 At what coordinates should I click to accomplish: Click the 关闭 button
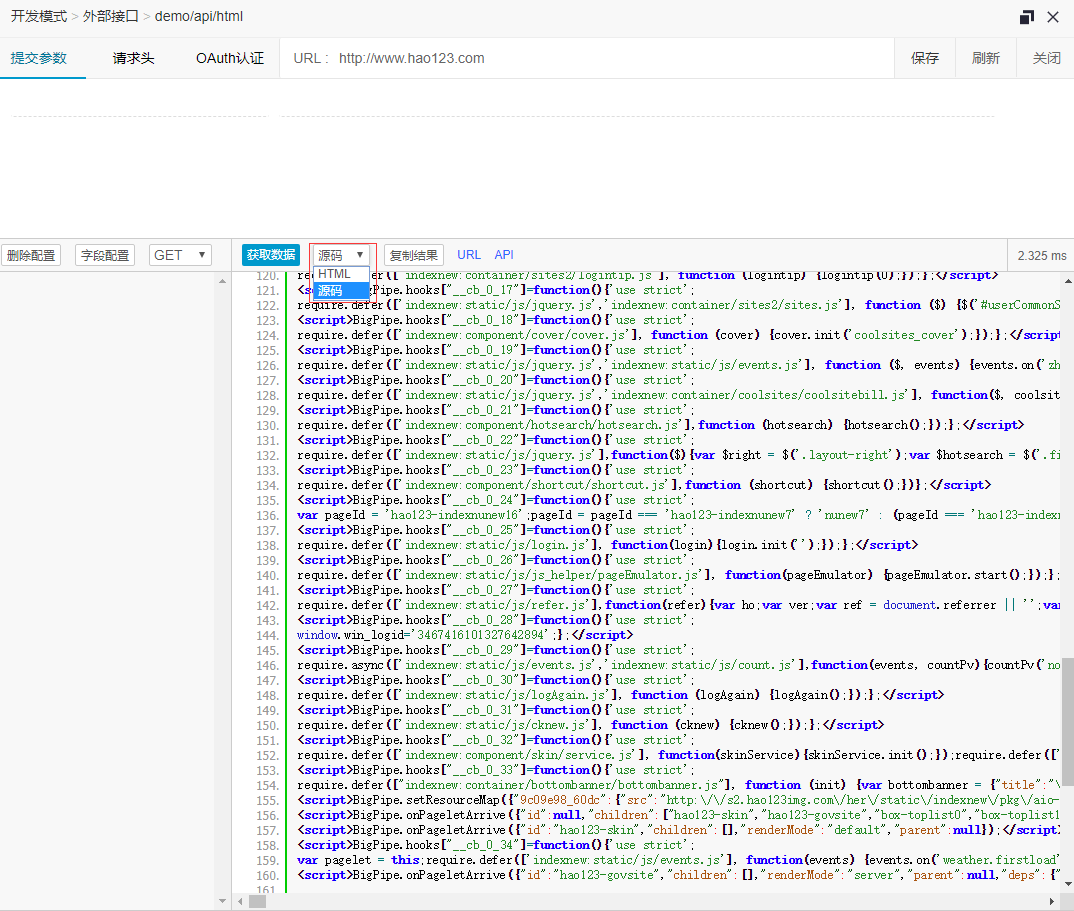1046,58
